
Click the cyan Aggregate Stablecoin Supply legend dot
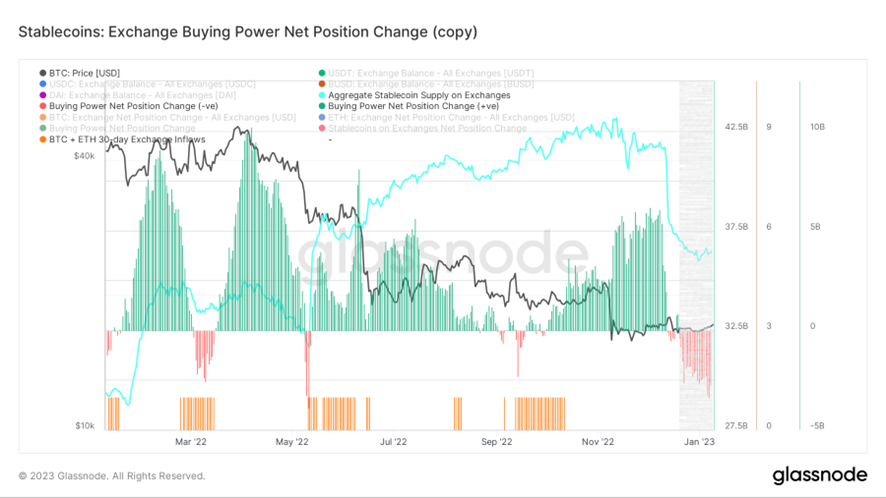coord(321,95)
